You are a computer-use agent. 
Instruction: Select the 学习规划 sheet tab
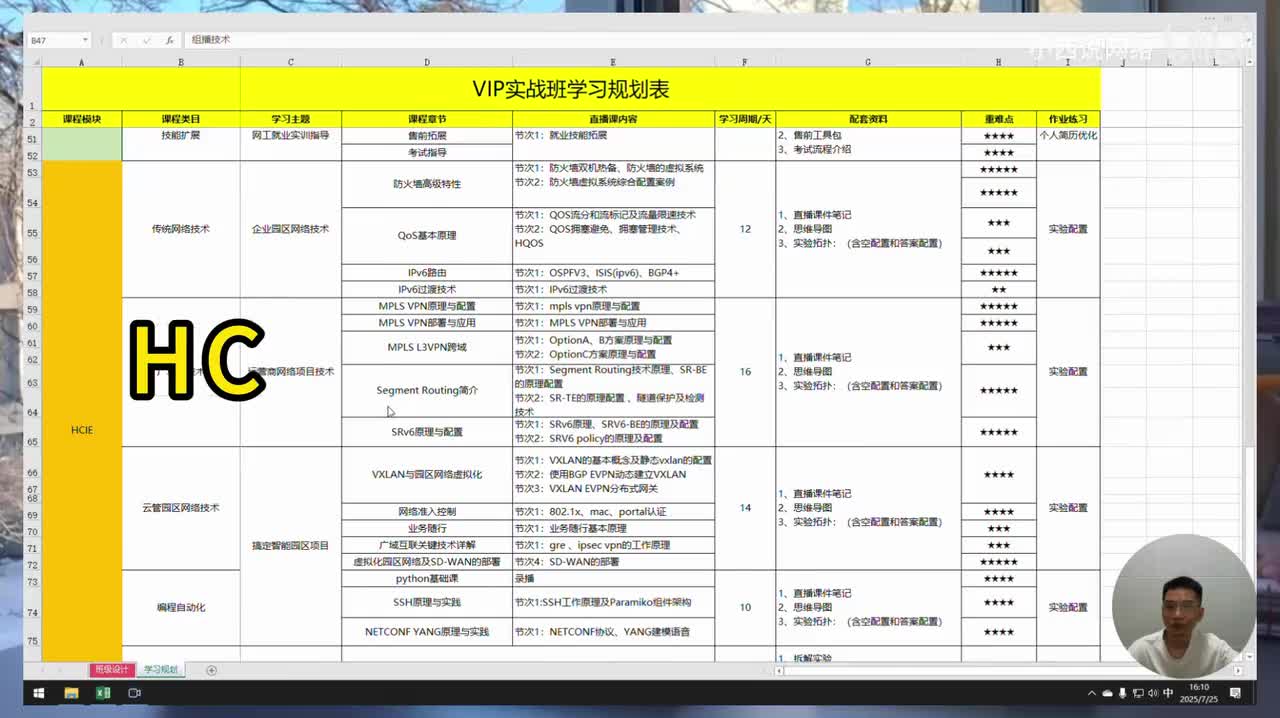pyautogui.click(x=160, y=670)
